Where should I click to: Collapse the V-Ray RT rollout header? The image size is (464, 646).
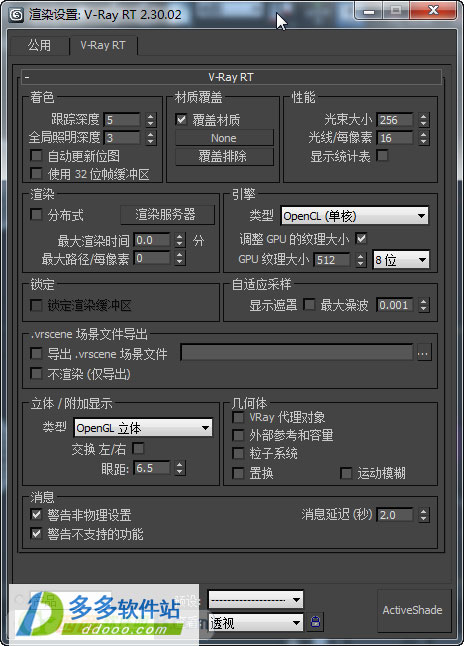pyautogui.click(x=231, y=77)
